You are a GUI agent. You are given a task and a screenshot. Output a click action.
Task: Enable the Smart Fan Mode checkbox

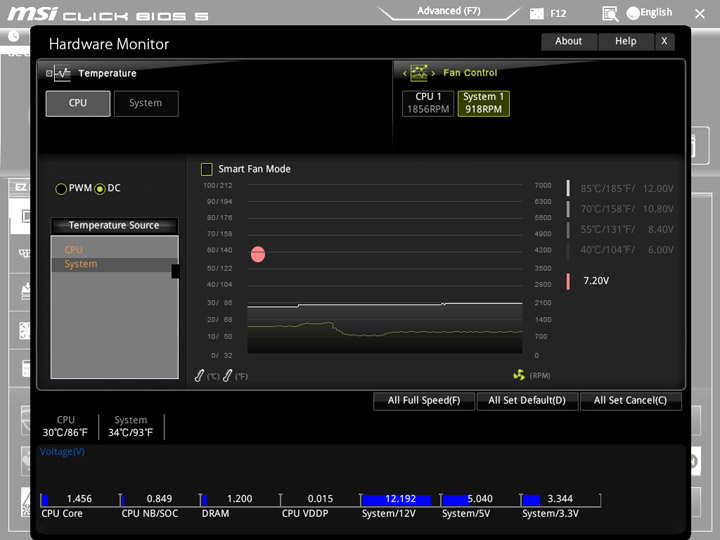click(x=207, y=169)
